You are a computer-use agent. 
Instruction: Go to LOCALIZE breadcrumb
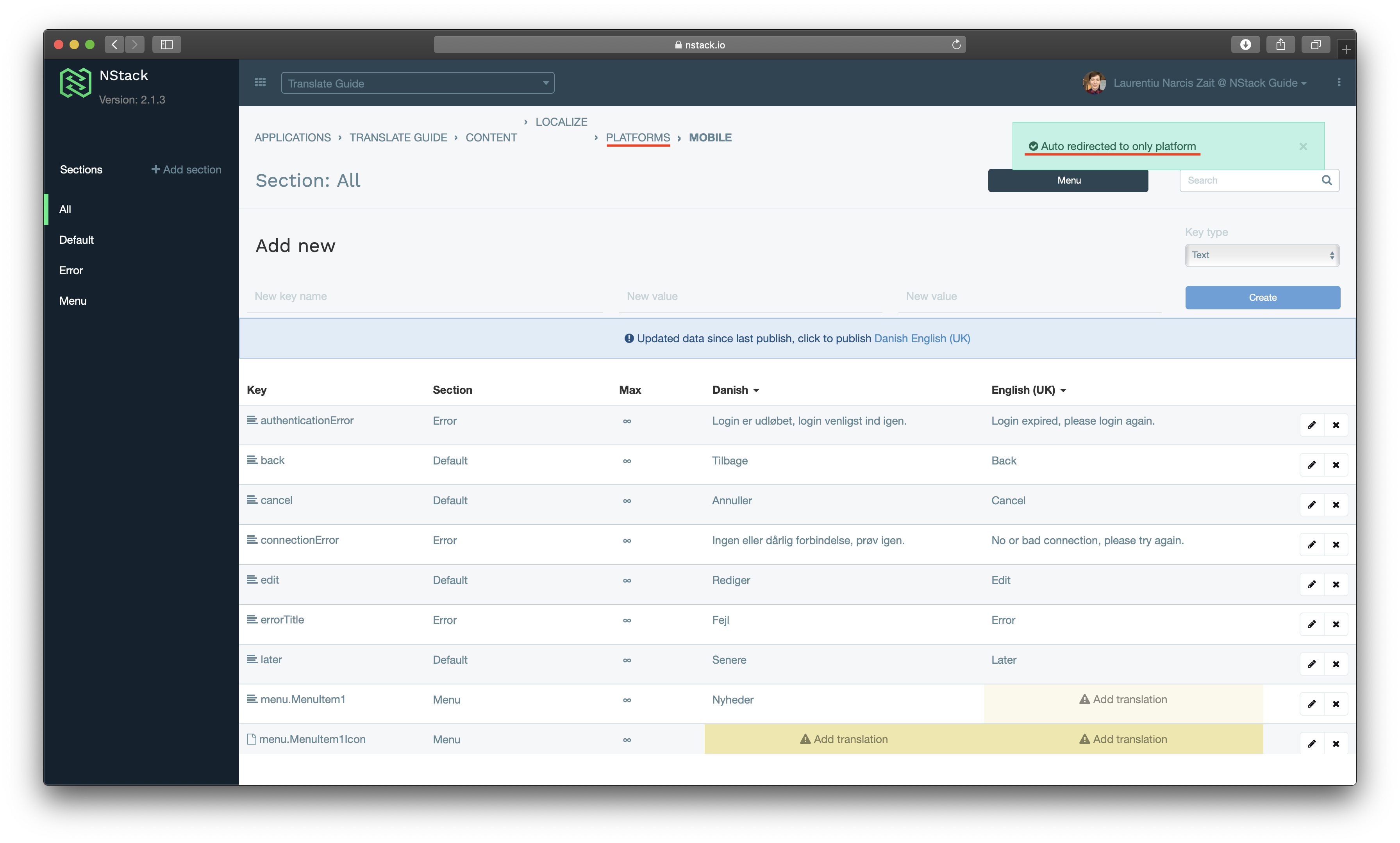[561, 121]
